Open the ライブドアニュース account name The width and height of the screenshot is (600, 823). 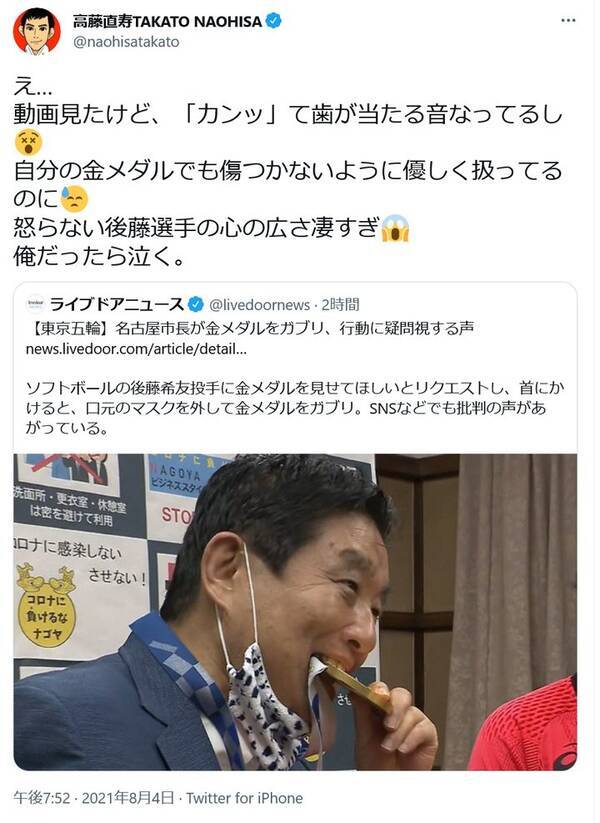pyautogui.click(x=117, y=304)
